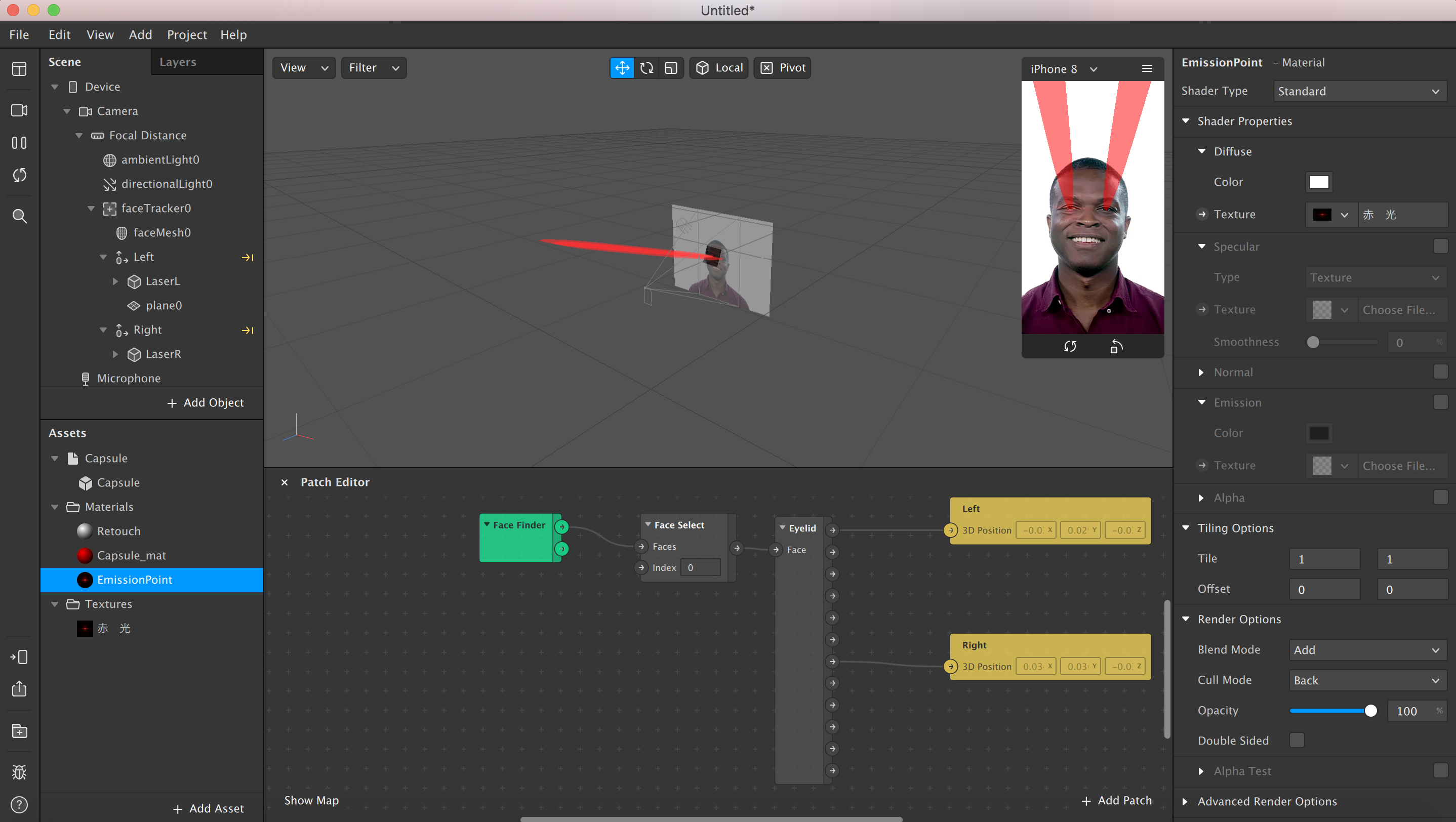Open the Project menu
The image size is (1456, 822).
(187, 35)
